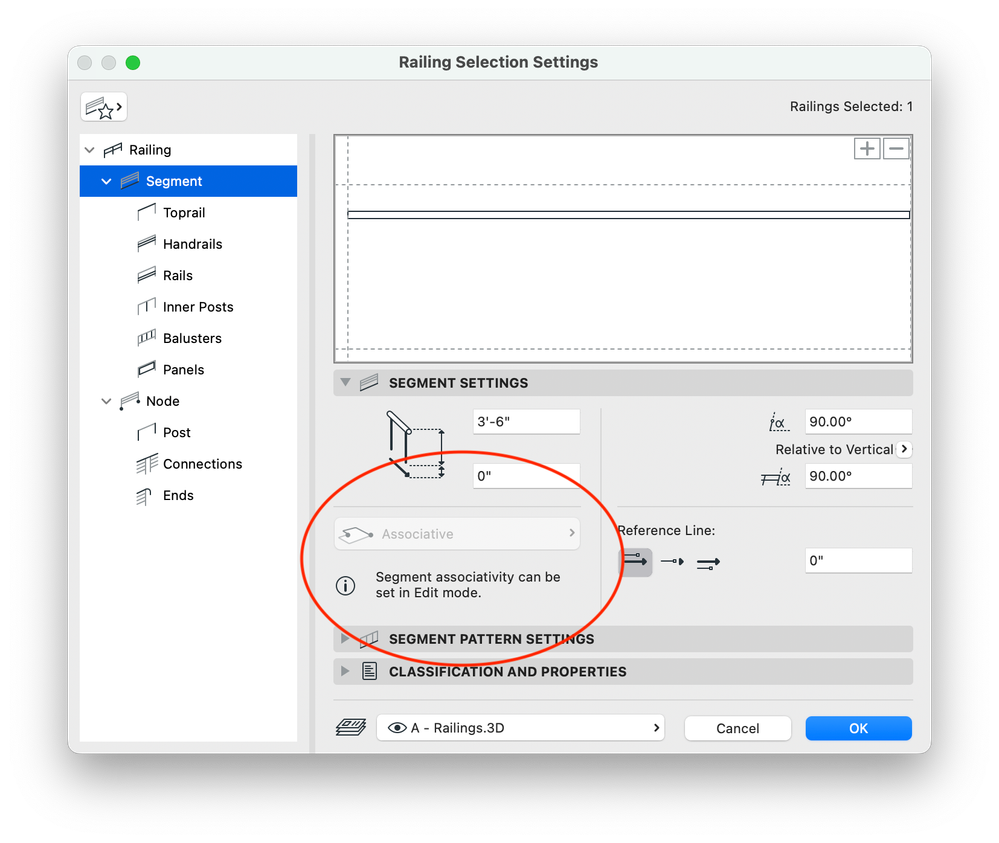The image size is (999, 843).
Task: Click the green zoom window button
Action: [133, 63]
